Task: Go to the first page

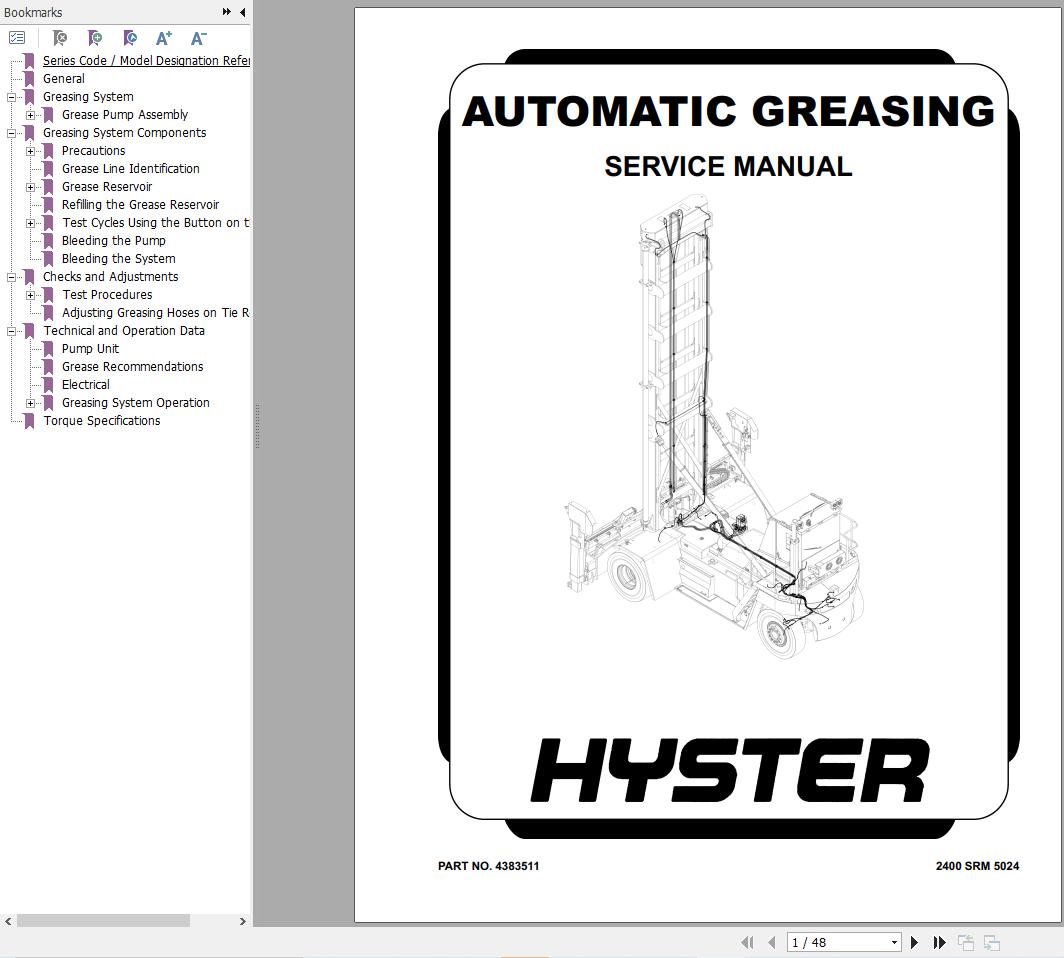Action: pyautogui.click(x=747, y=942)
